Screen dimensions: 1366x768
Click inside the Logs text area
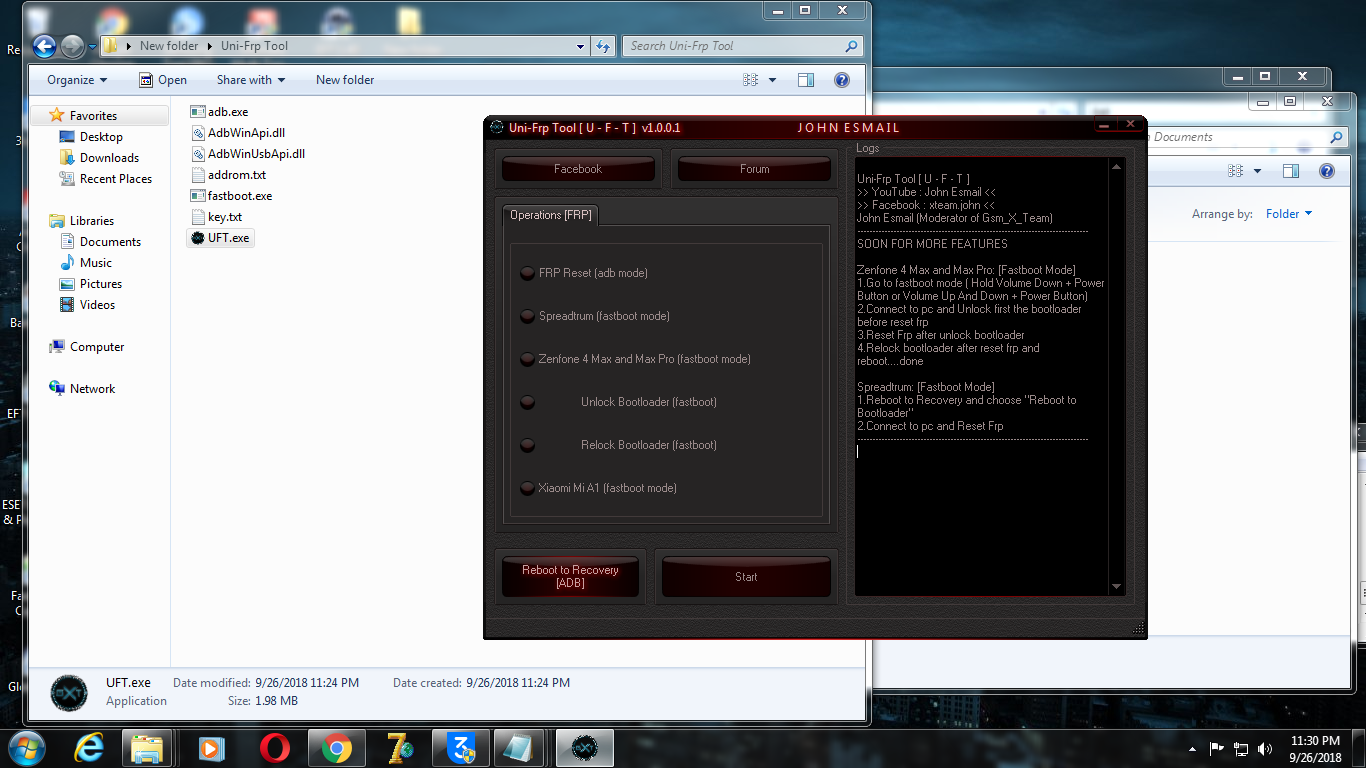point(981,376)
